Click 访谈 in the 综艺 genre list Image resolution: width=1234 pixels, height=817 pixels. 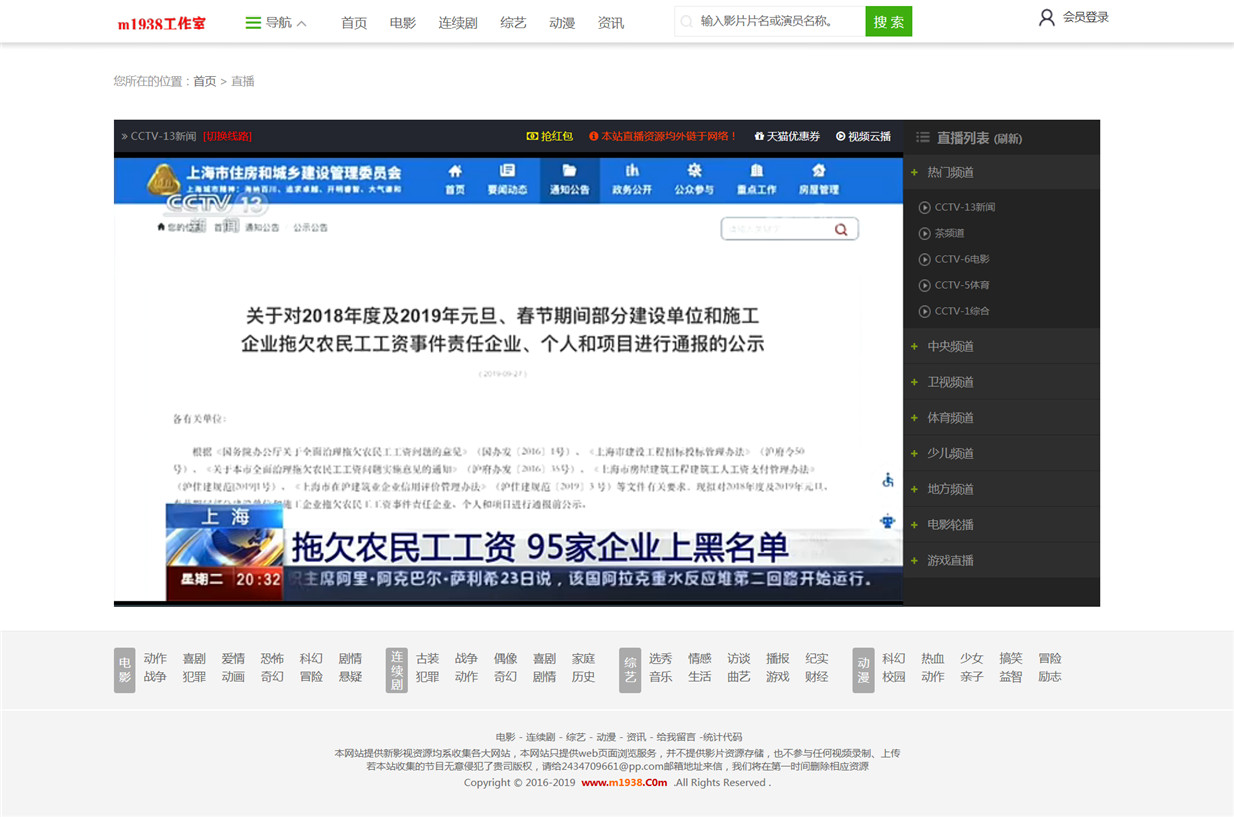point(738,658)
